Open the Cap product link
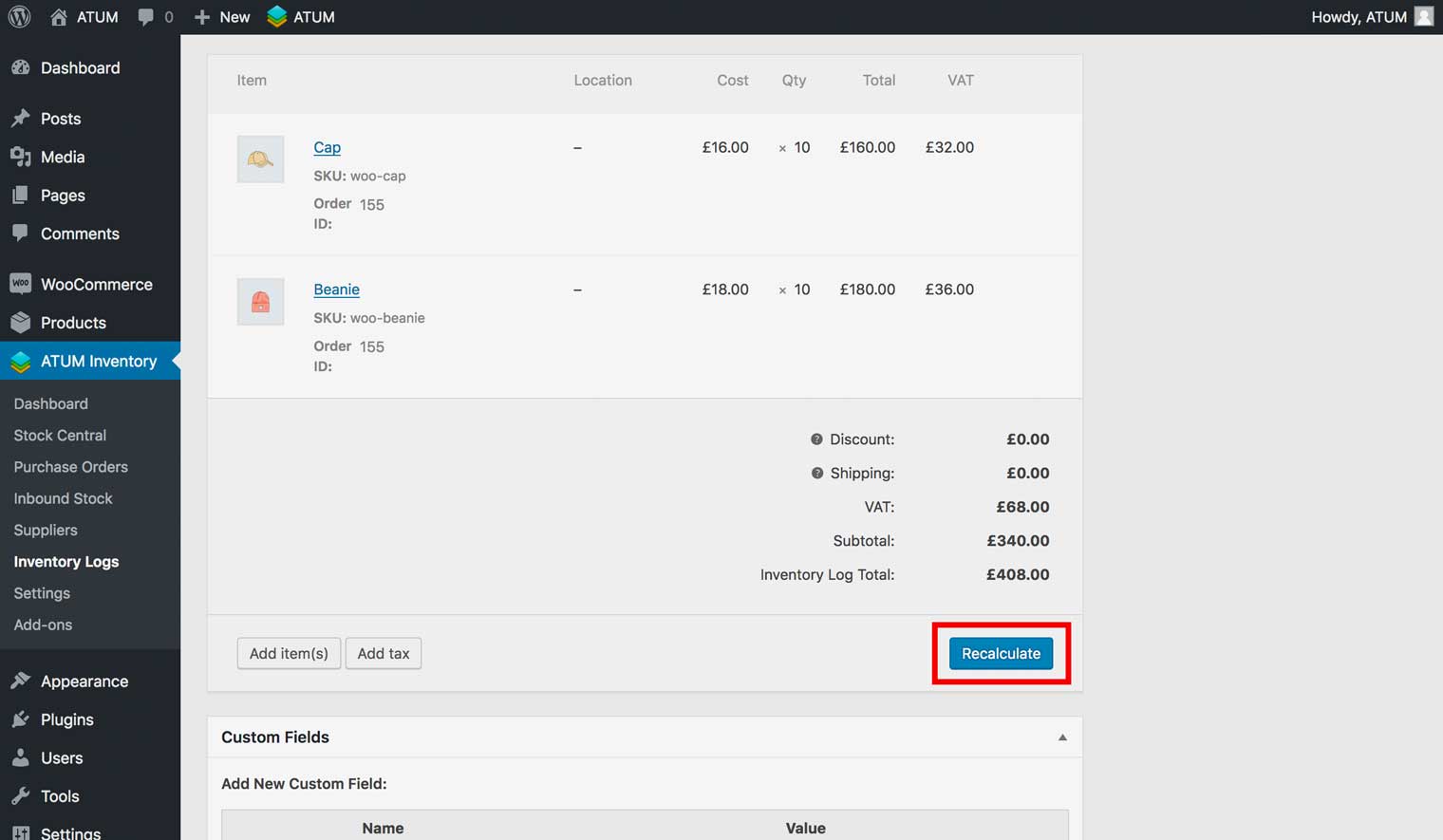This screenshot has height=840, width=1443. [327, 147]
